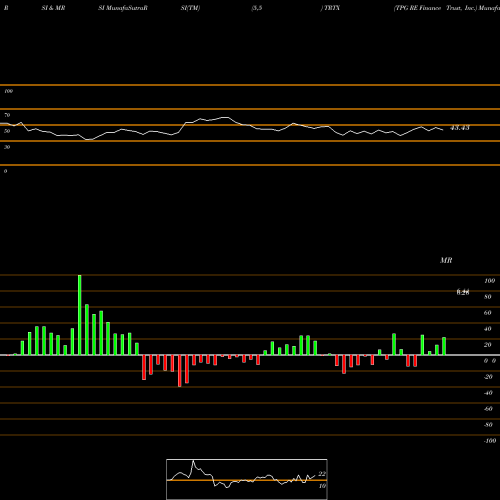The image size is (500, 500).
Task: Click the -100 label on MR axis
Action: 490,441
